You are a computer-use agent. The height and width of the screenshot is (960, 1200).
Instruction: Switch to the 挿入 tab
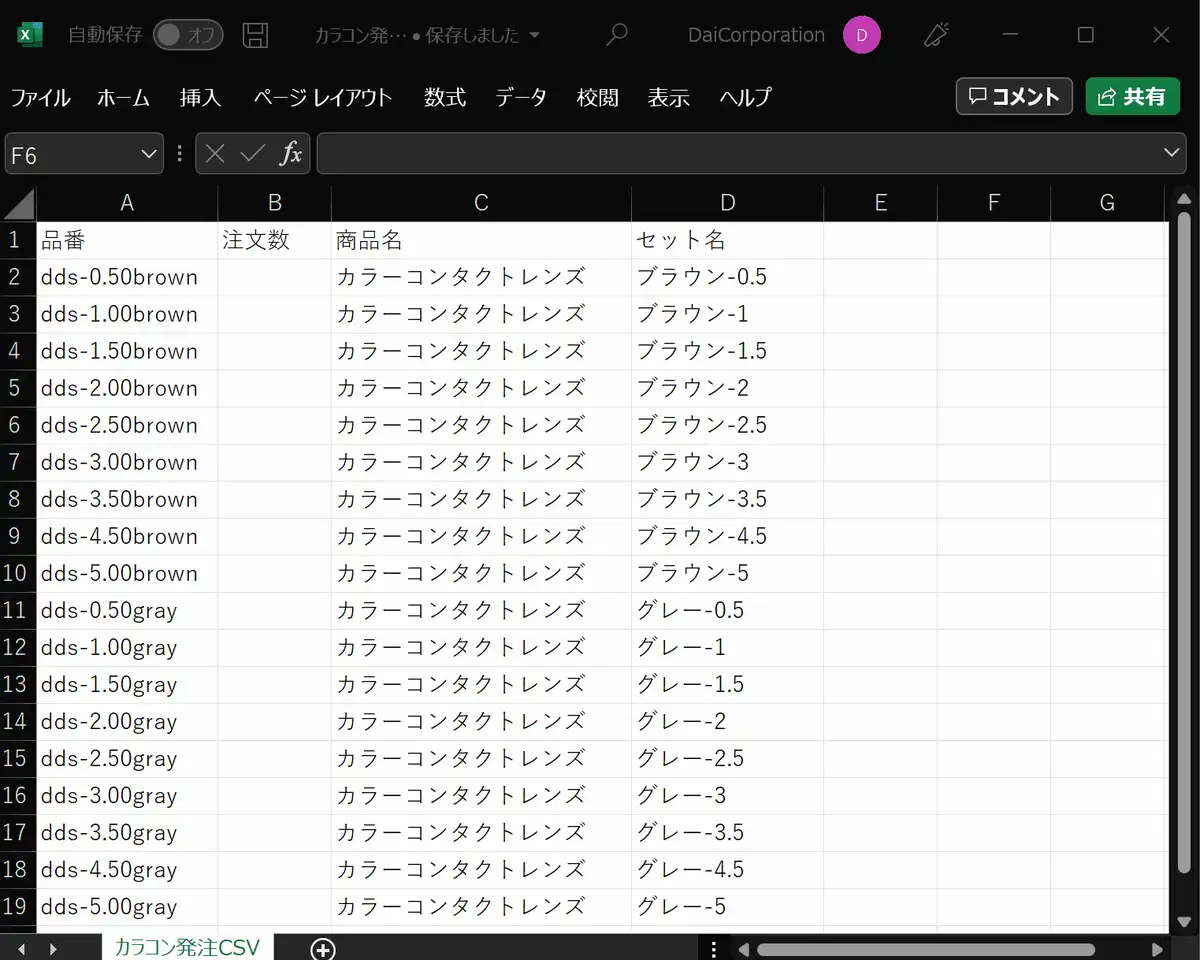(200, 97)
